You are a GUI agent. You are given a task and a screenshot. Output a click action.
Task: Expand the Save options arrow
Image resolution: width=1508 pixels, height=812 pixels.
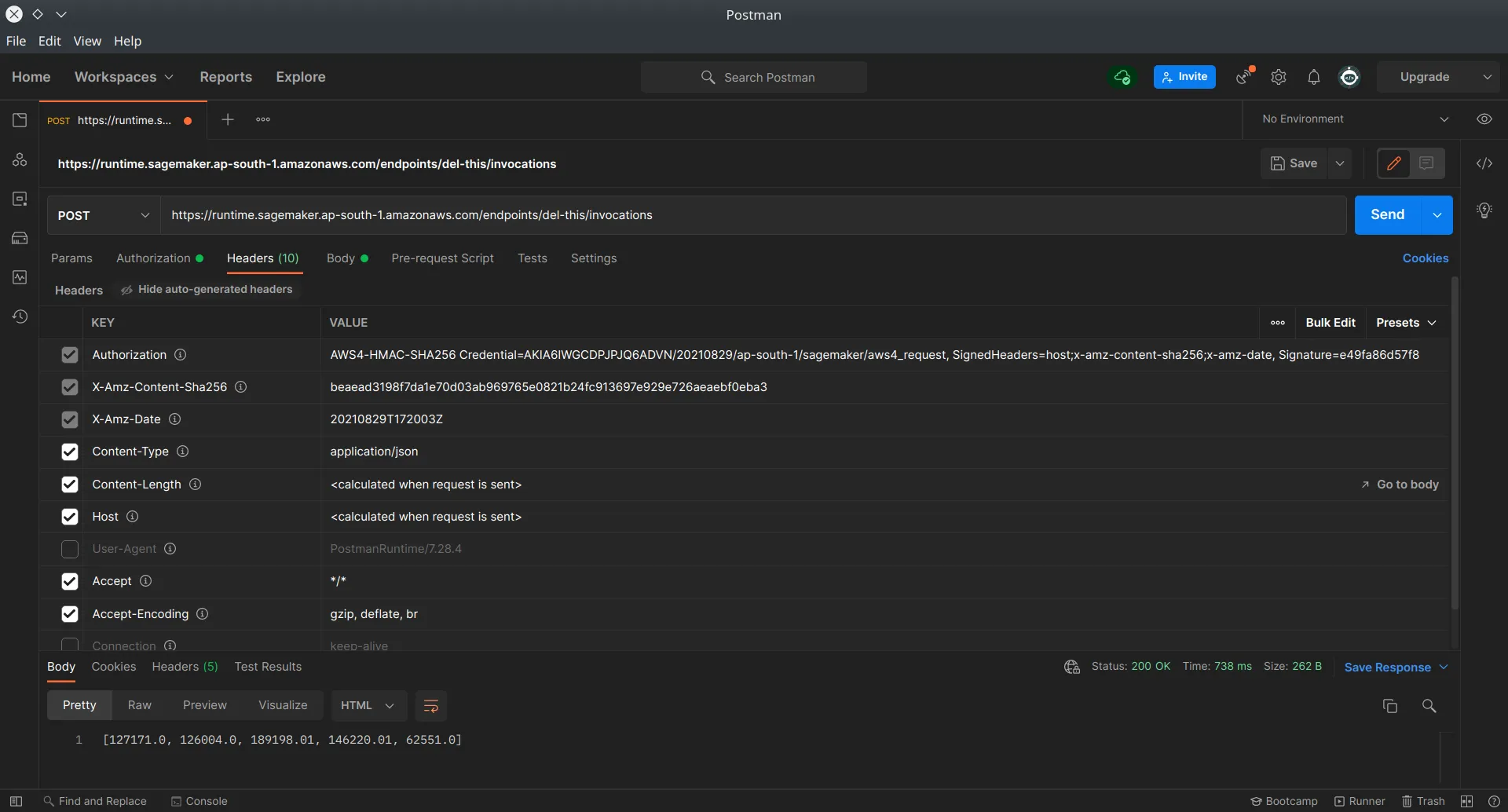1340,163
